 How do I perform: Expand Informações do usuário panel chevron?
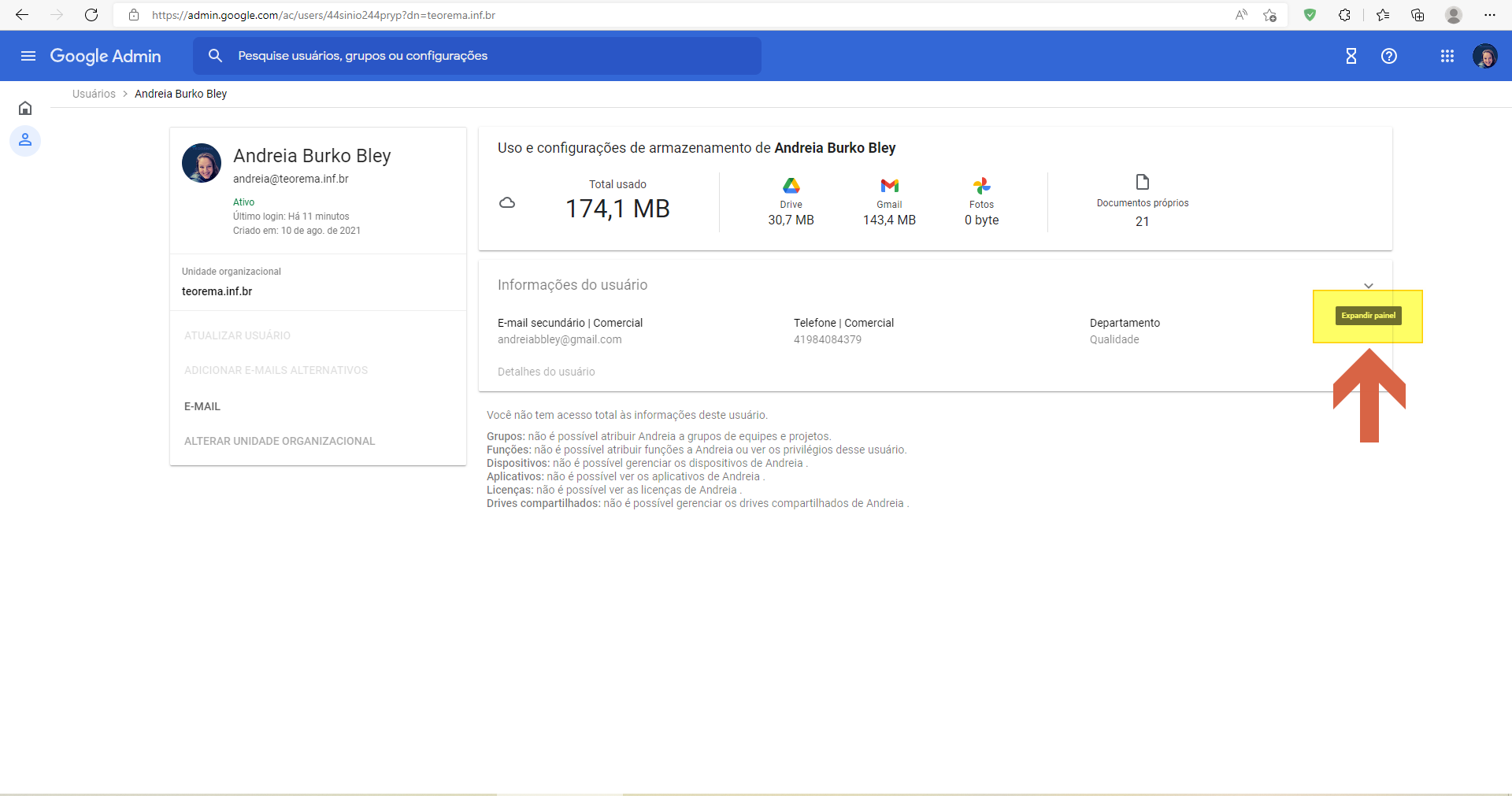1369,285
